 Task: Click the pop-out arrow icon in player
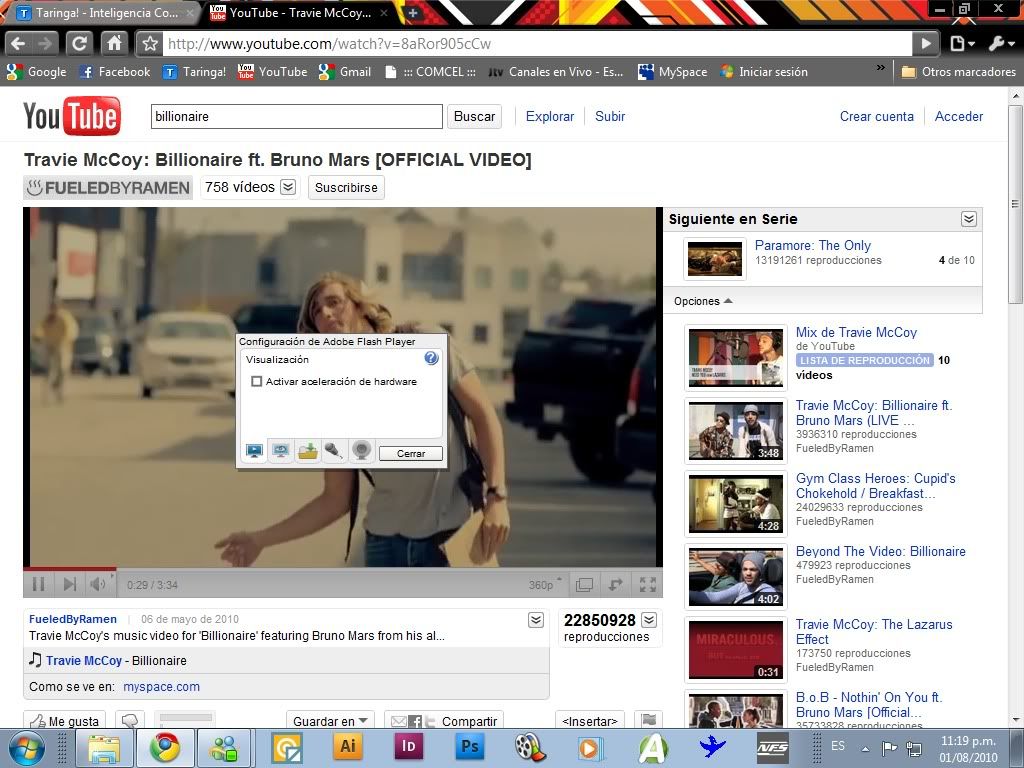(616, 584)
